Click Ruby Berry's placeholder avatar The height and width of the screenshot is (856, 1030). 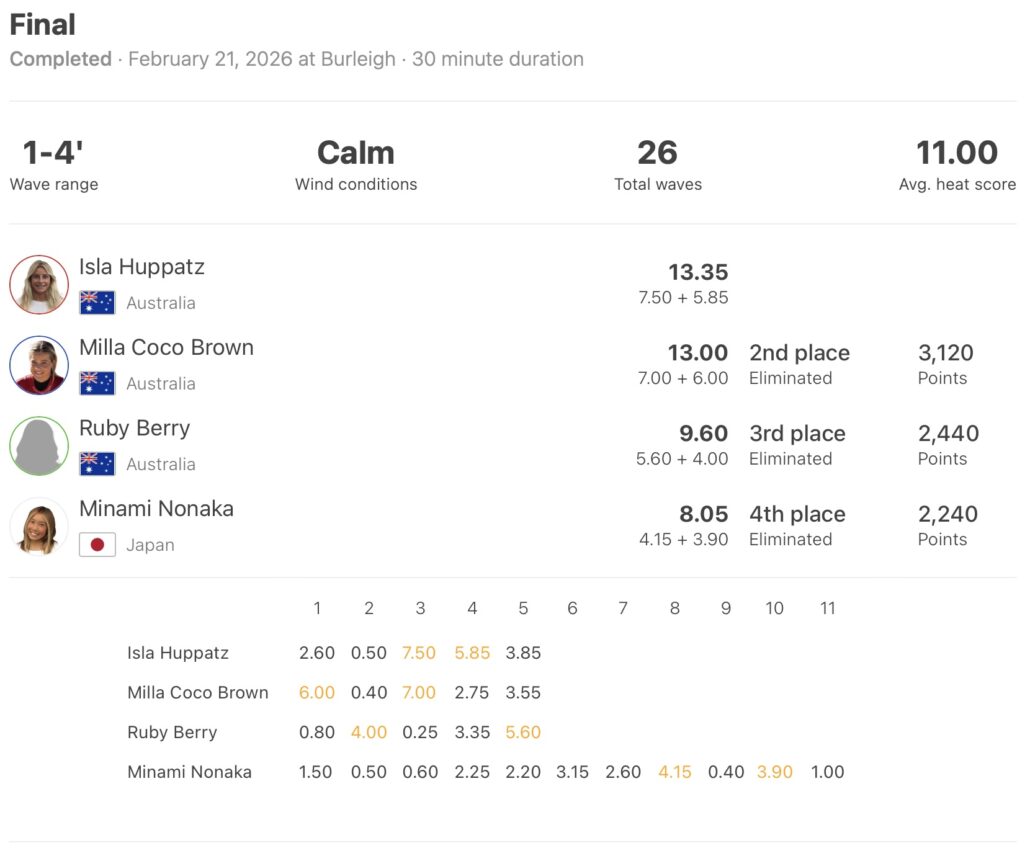(x=39, y=446)
